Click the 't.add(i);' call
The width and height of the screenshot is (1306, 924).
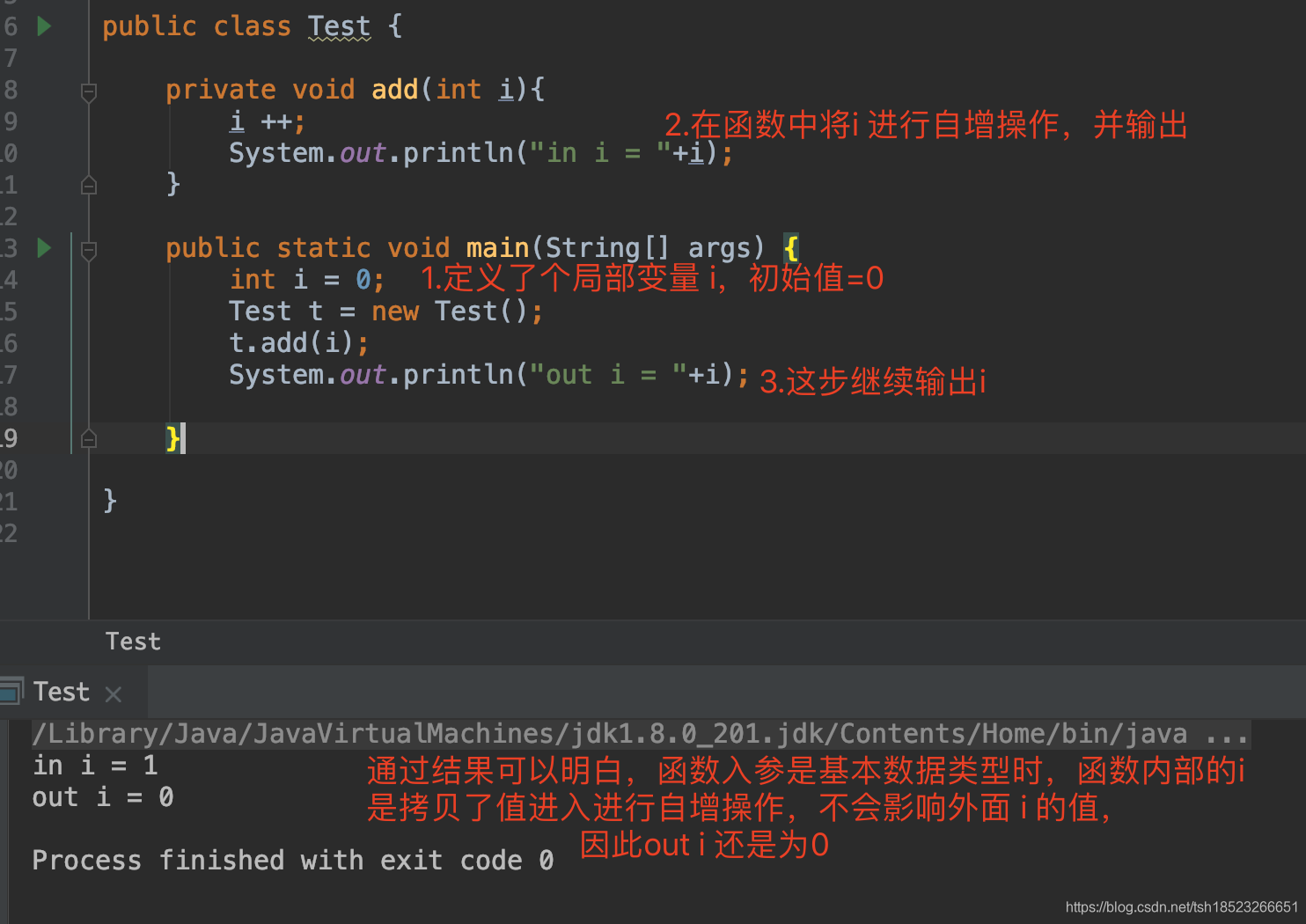pyautogui.click(x=299, y=343)
